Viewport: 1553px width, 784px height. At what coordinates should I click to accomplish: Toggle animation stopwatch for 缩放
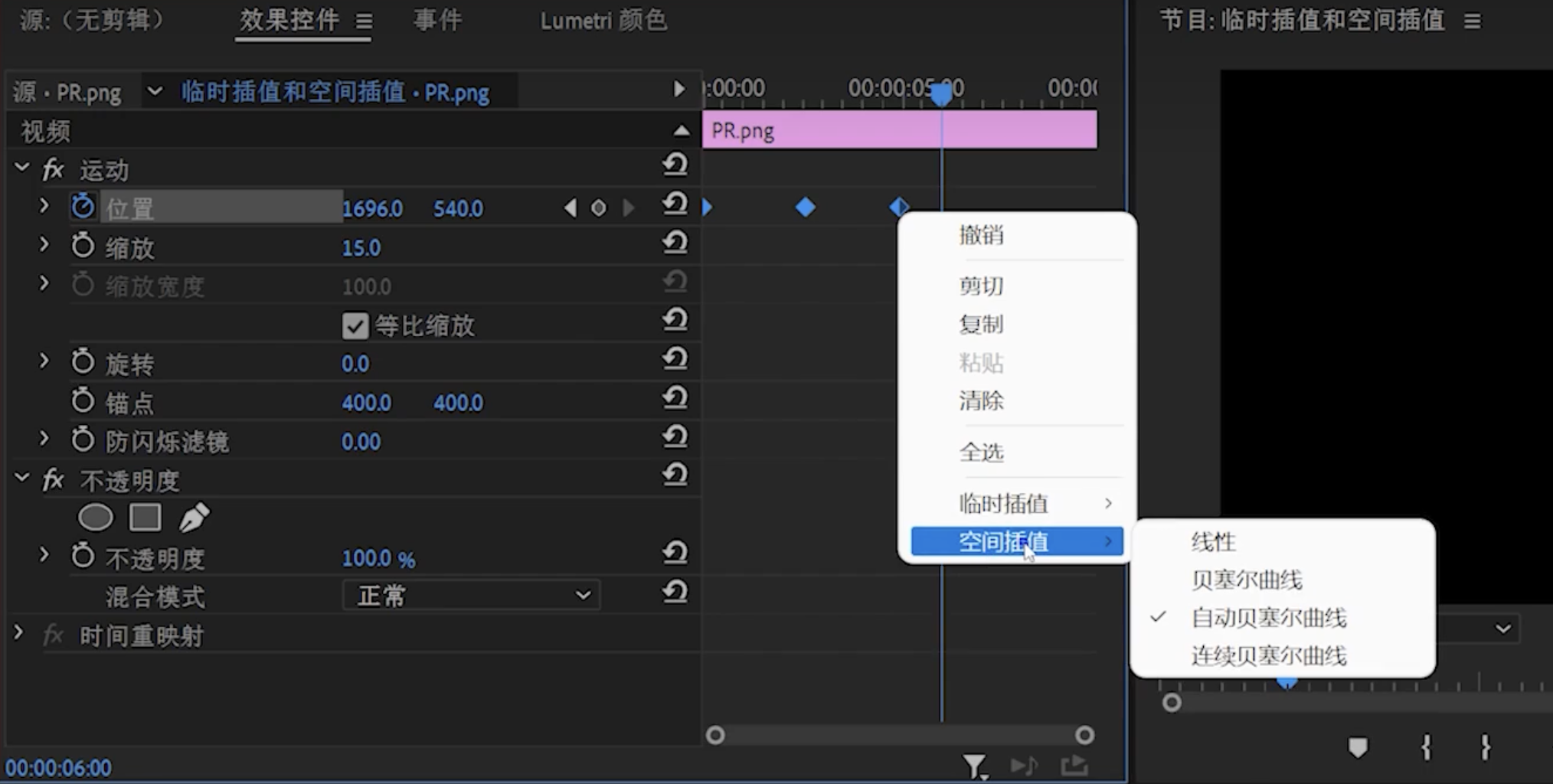tap(83, 247)
